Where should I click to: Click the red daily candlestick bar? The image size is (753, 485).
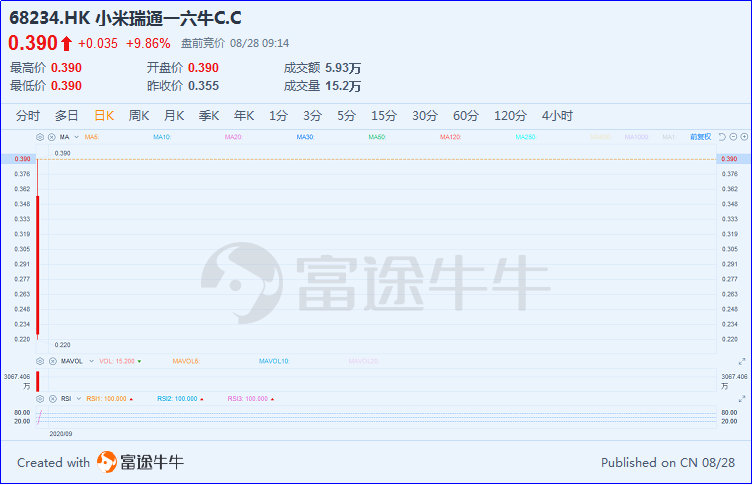pos(37,265)
